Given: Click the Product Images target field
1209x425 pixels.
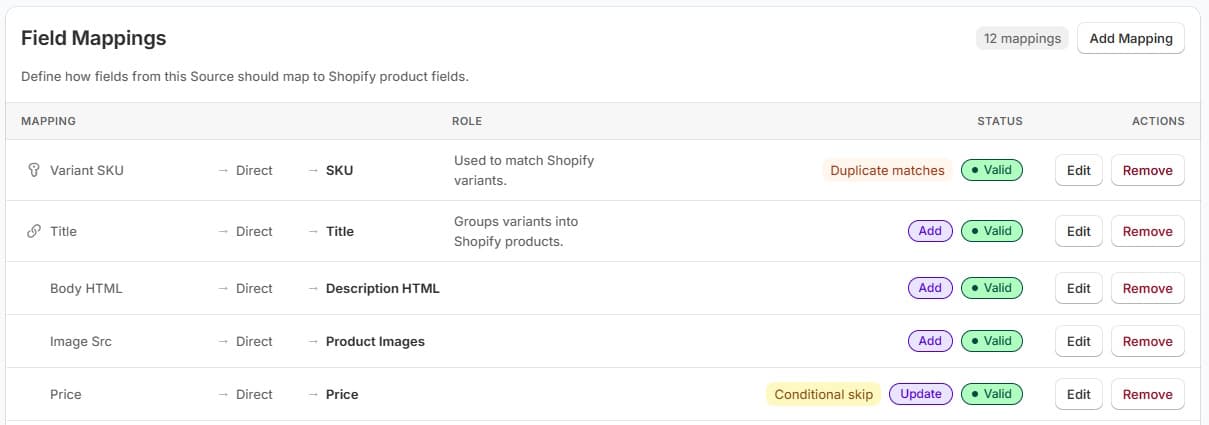Looking at the screenshot, I should click(x=375, y=341).
